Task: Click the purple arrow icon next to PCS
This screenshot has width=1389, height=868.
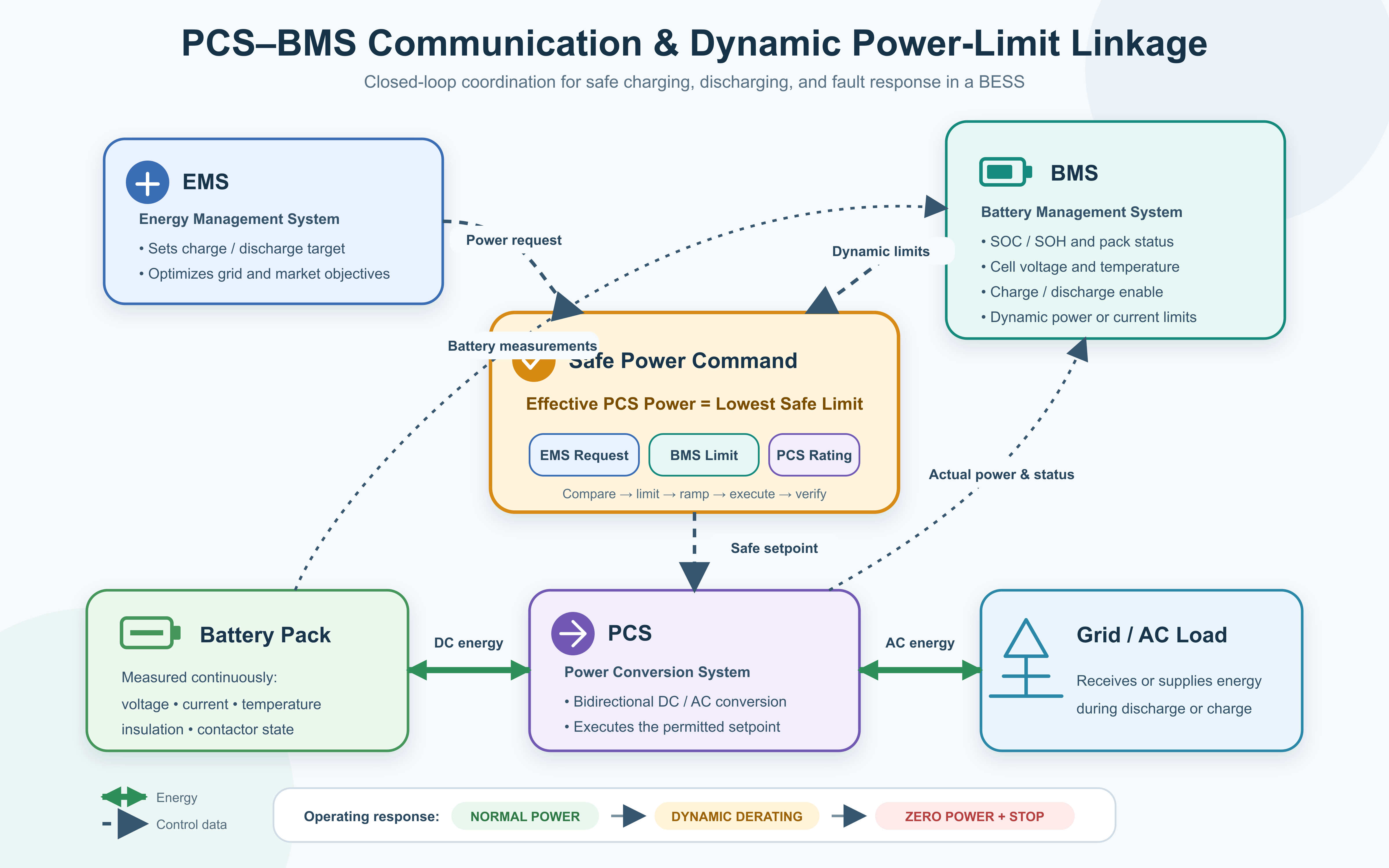Action: [x=573, y=634]
